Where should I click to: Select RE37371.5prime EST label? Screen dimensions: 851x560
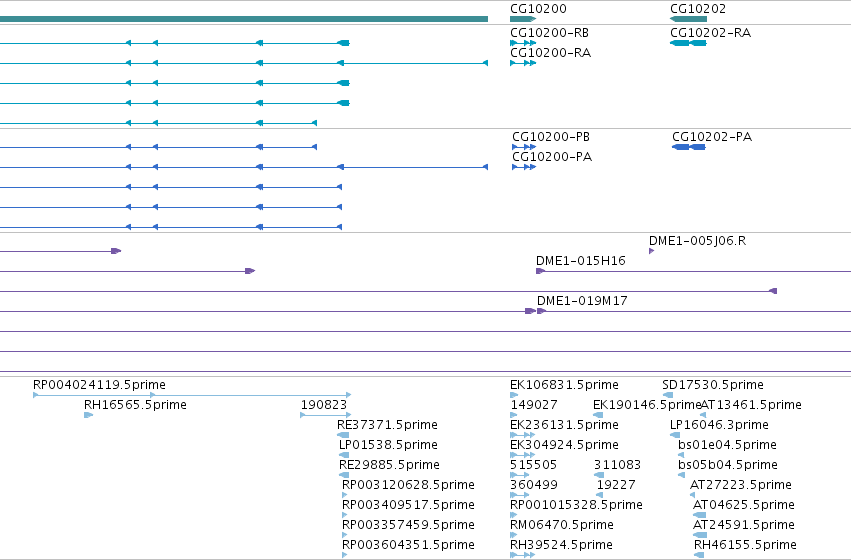388,425
